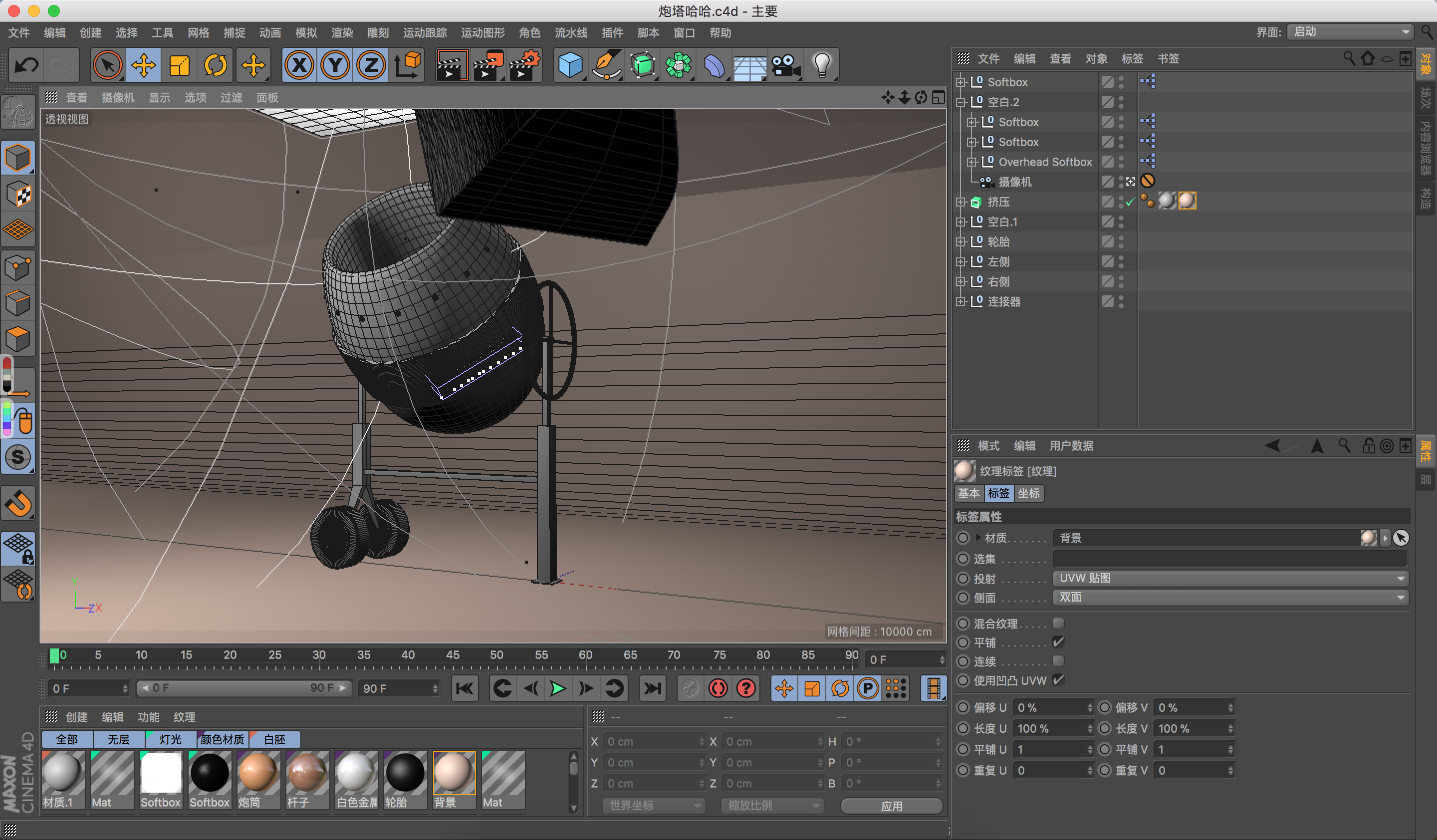Click the autokey record button
The height and width of the screenshot is (840, 1437).
click(718, 688)
